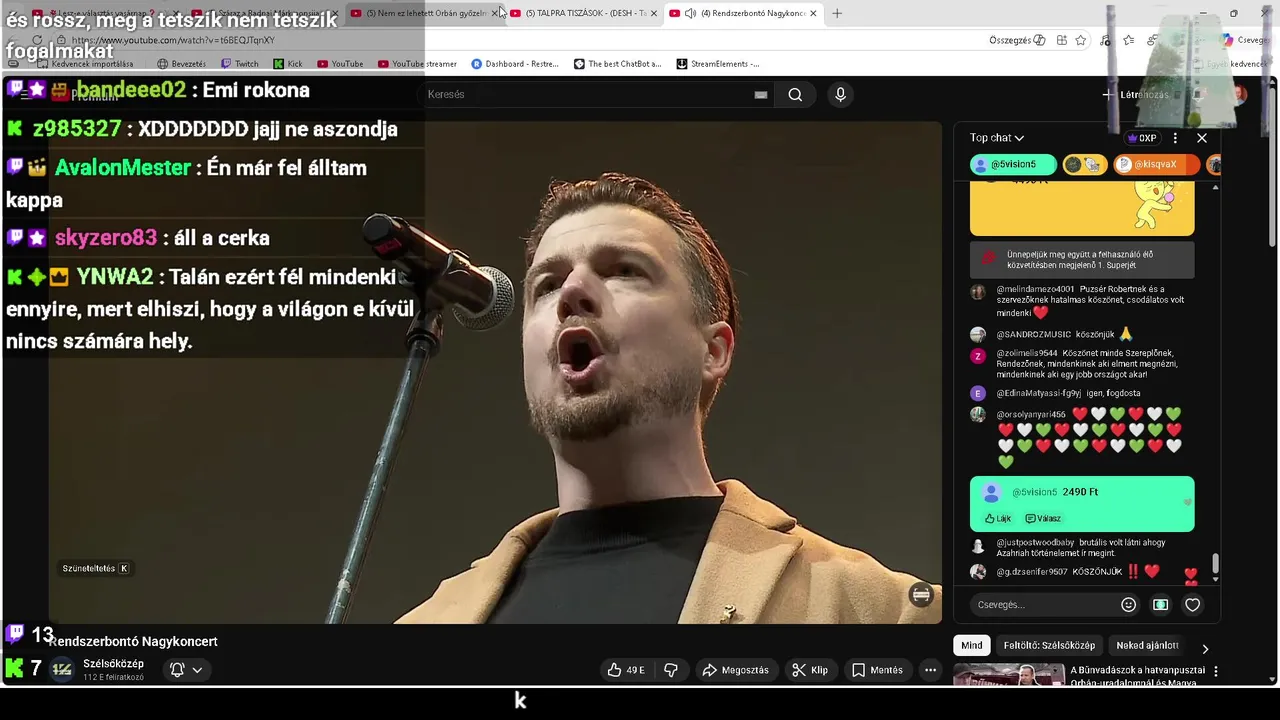Create a clip with the Klip button
Screen dimensions: 1280x720
tap(811, 670)
